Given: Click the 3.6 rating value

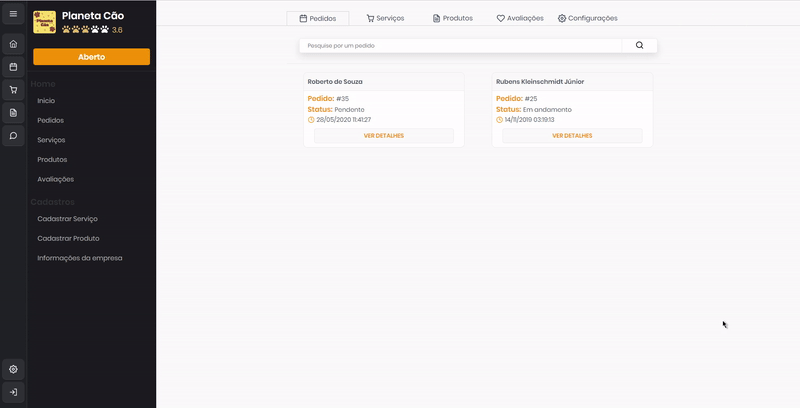Looking at the screenshot, I should click(117, 30).
